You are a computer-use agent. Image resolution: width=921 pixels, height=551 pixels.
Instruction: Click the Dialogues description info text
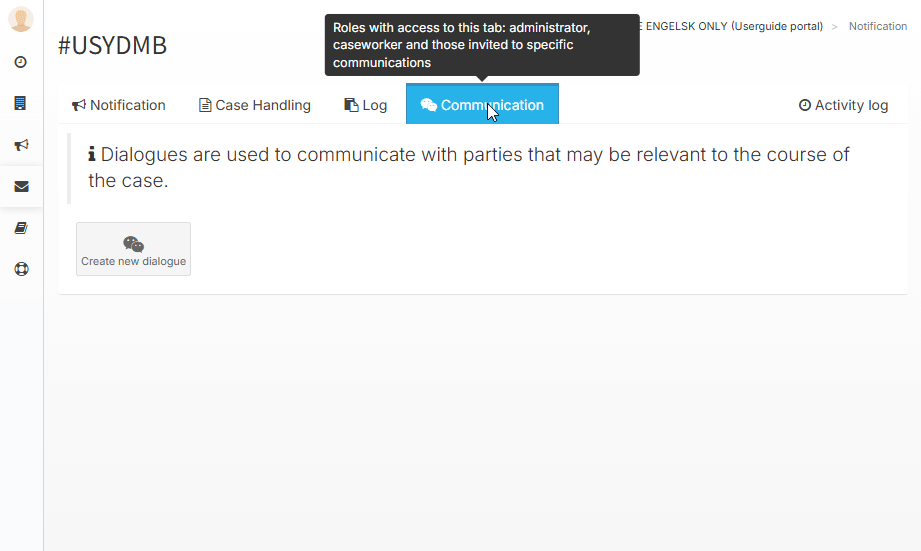(x=470, y=168)
